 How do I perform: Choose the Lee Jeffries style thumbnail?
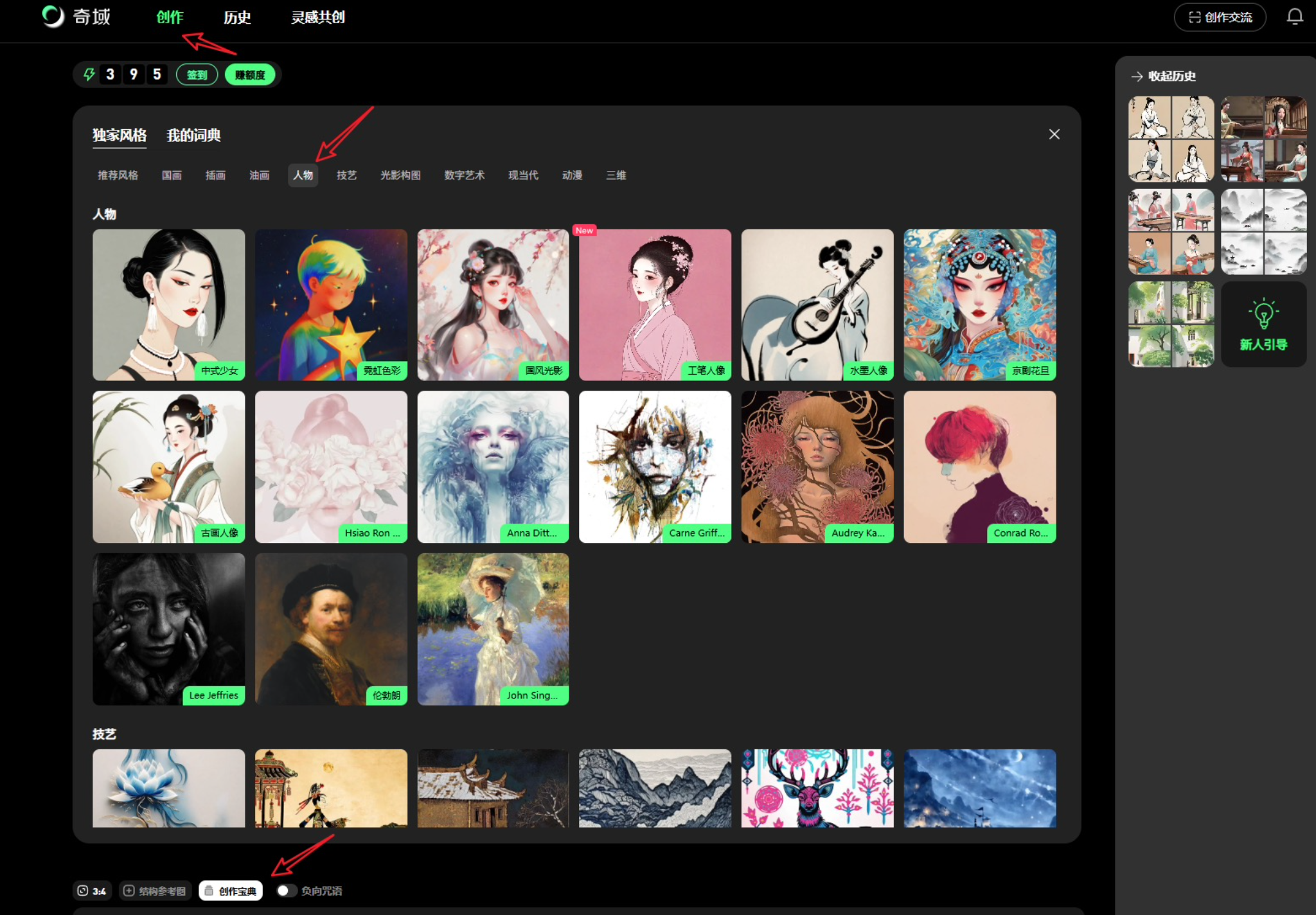(168, 629)
